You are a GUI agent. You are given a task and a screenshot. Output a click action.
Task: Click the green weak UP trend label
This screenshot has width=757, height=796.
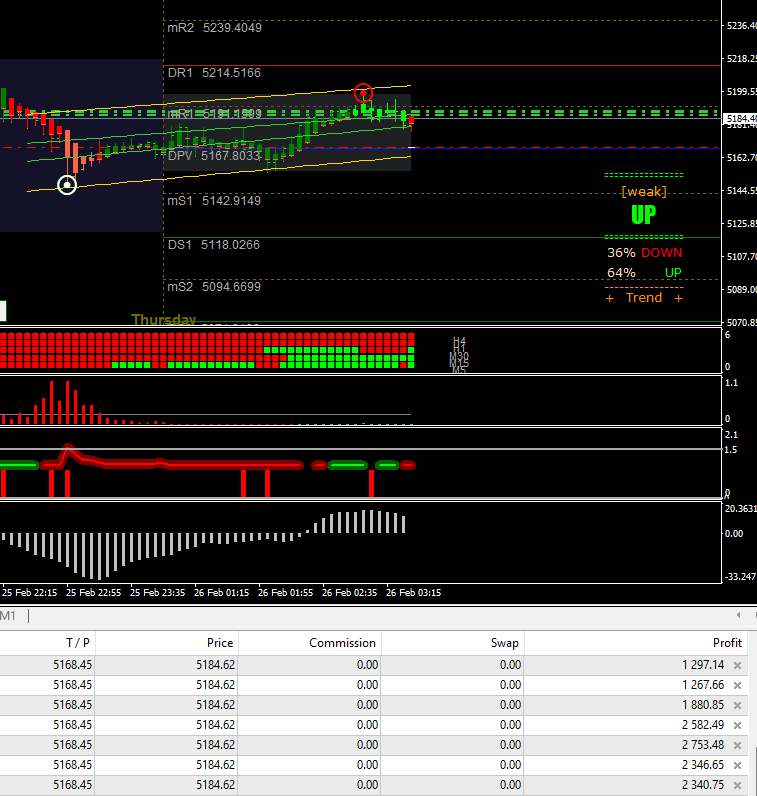(x=643, y=214)
